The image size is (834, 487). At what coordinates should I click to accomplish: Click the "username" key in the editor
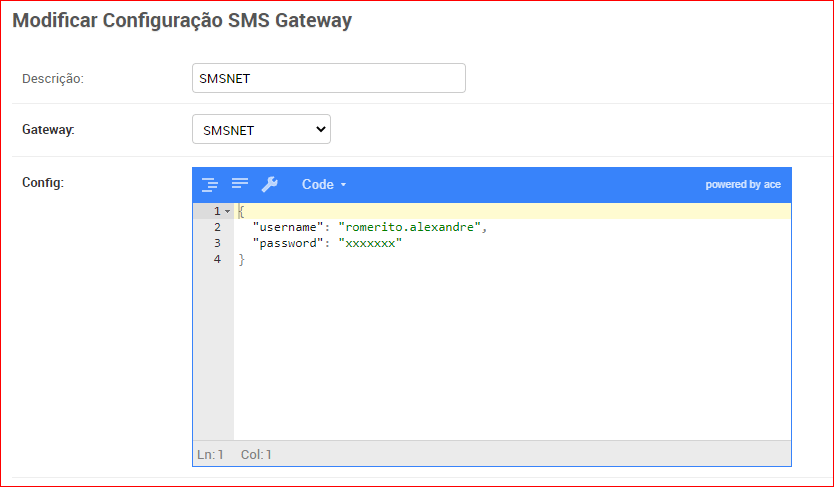pyautogui.click(x=288, y=228)
